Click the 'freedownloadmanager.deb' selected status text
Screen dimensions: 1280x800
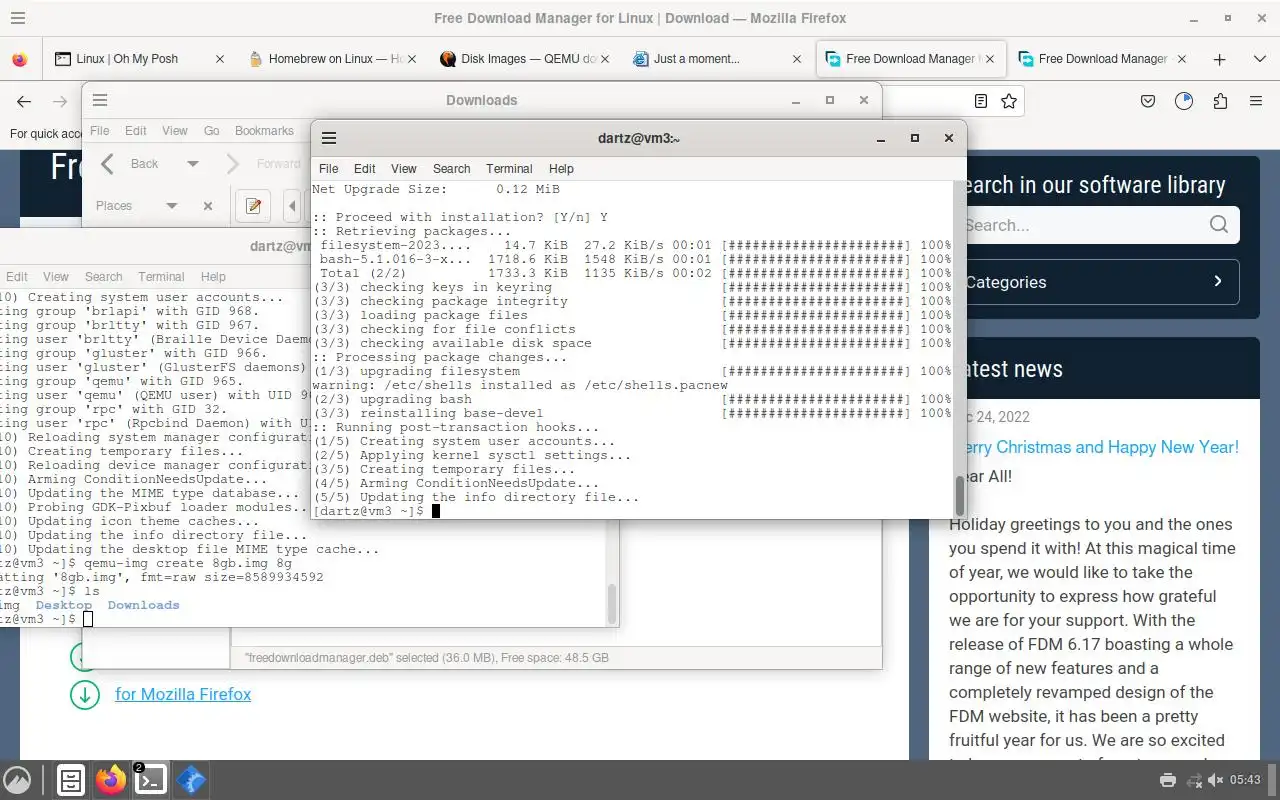[427, 658]
